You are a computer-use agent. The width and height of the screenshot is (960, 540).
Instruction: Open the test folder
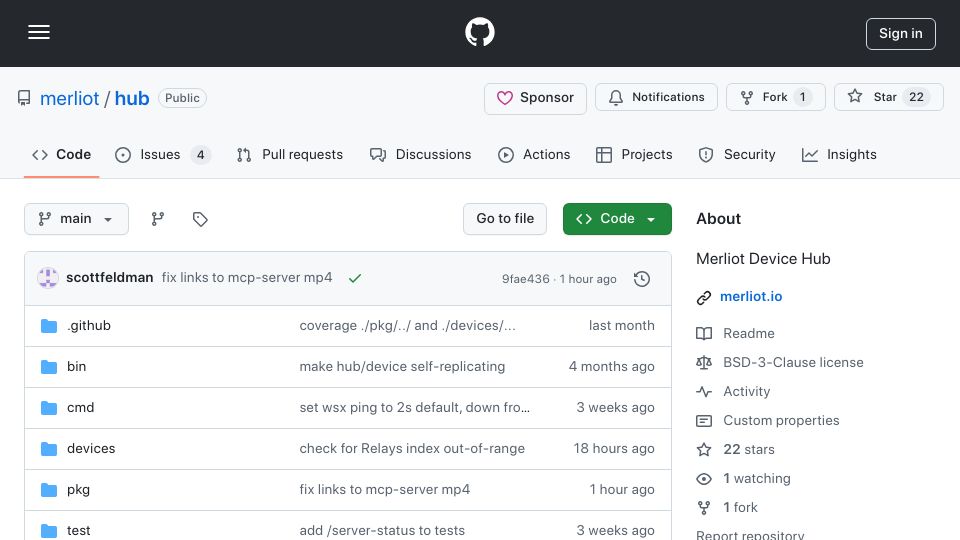78,531
